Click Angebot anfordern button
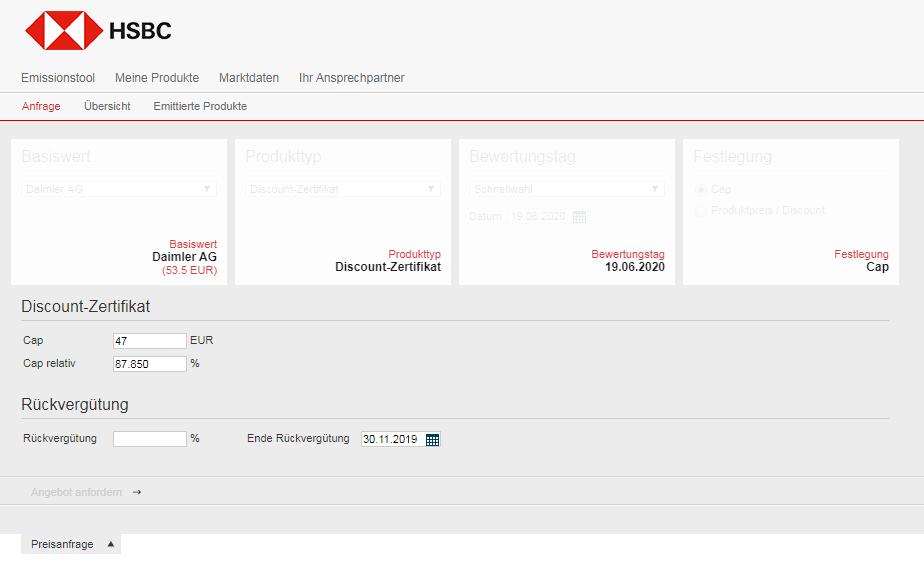924x570 pixels. point(77,492)
